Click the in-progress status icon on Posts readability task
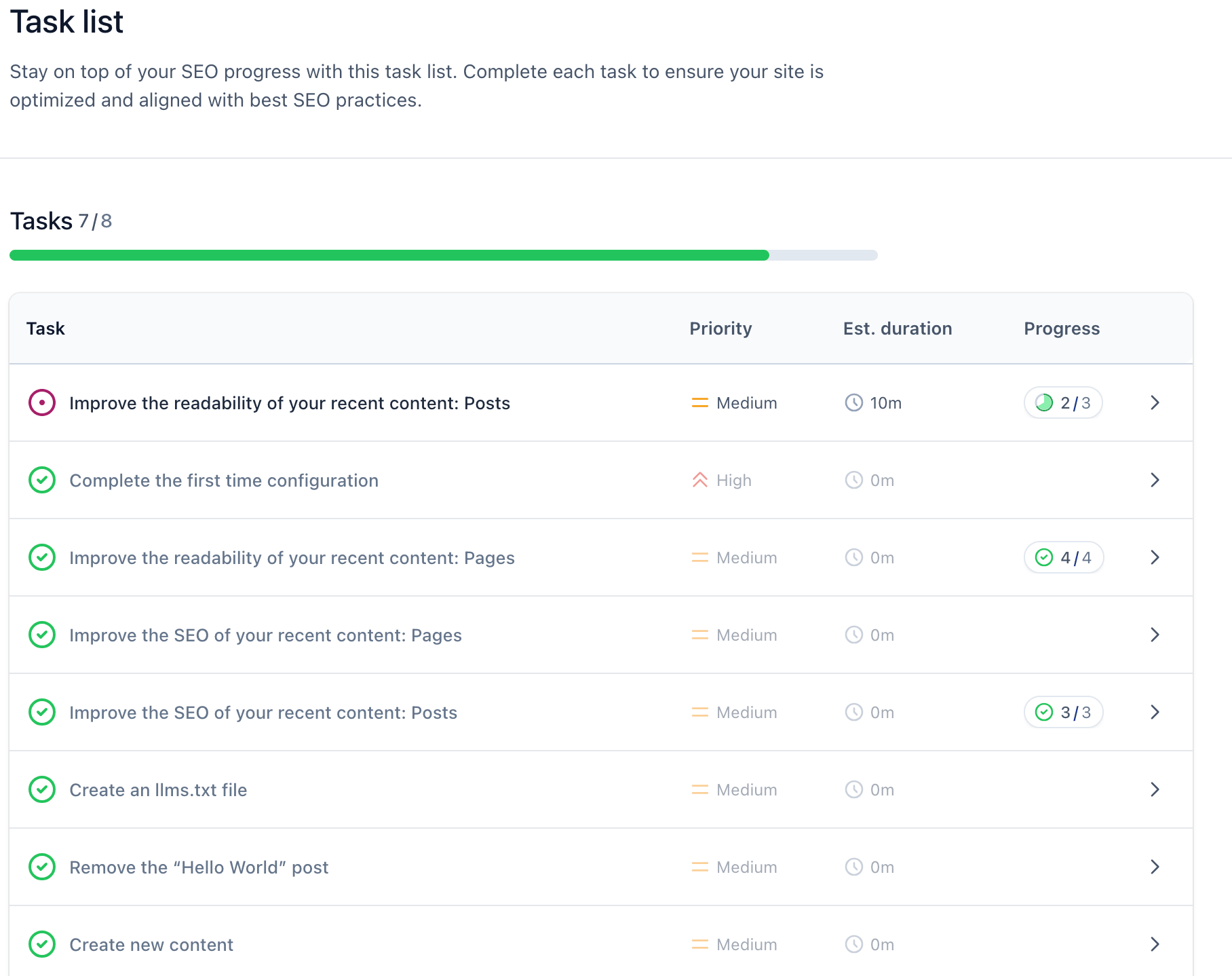Image resolution: width=1232 pixels, height=976 pixels. pyautogui.click(x=41, y=402)
